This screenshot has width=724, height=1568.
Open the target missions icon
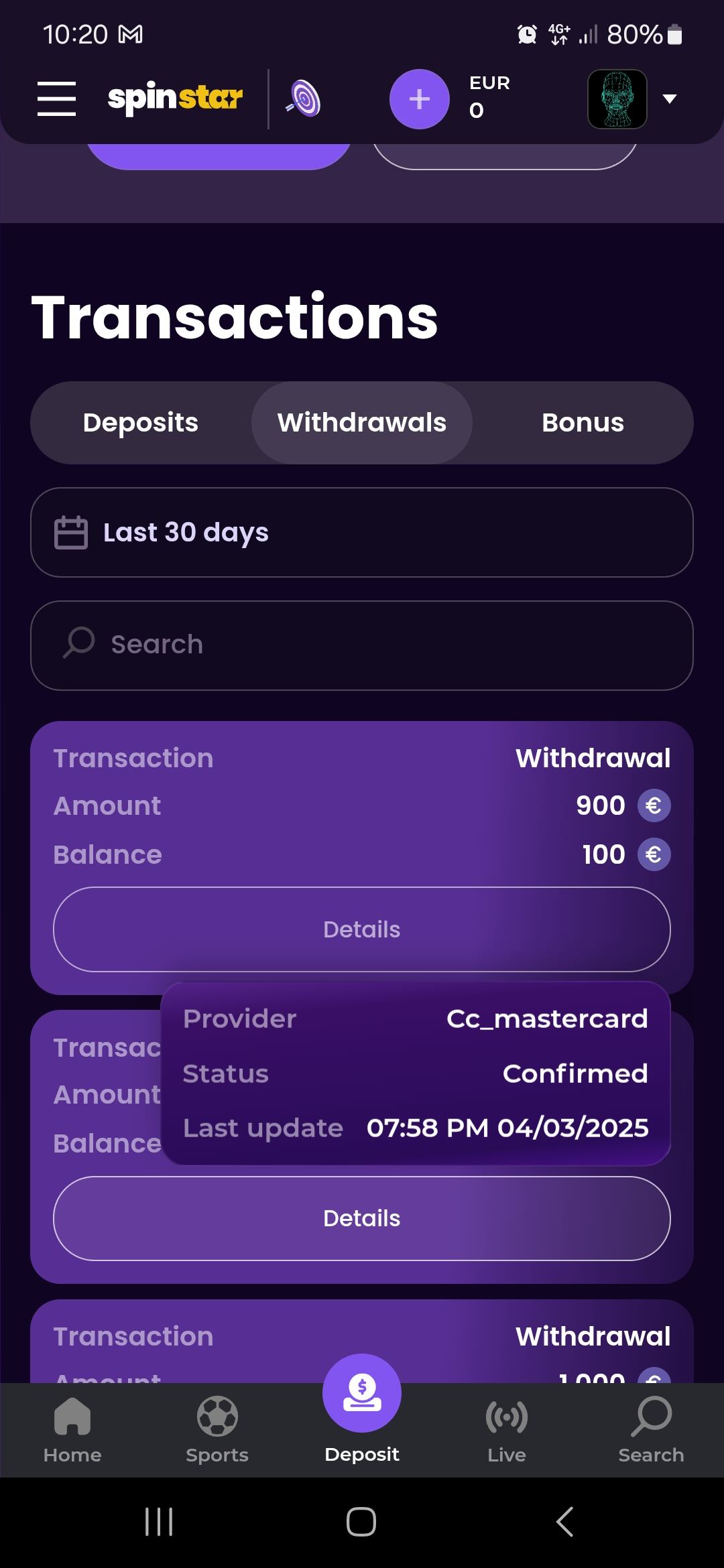pyautogui.click(x=304, y=99)
